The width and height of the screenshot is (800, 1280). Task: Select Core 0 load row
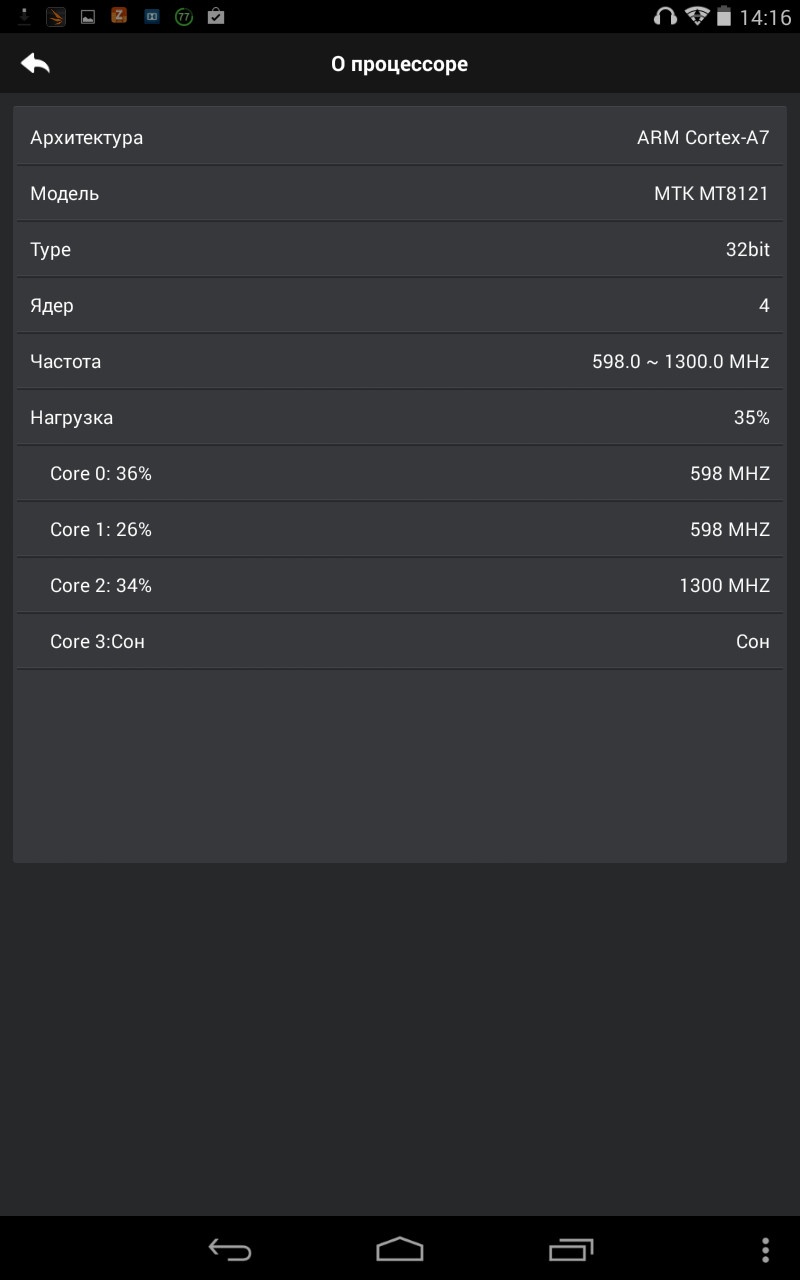[x=400, y=474]
